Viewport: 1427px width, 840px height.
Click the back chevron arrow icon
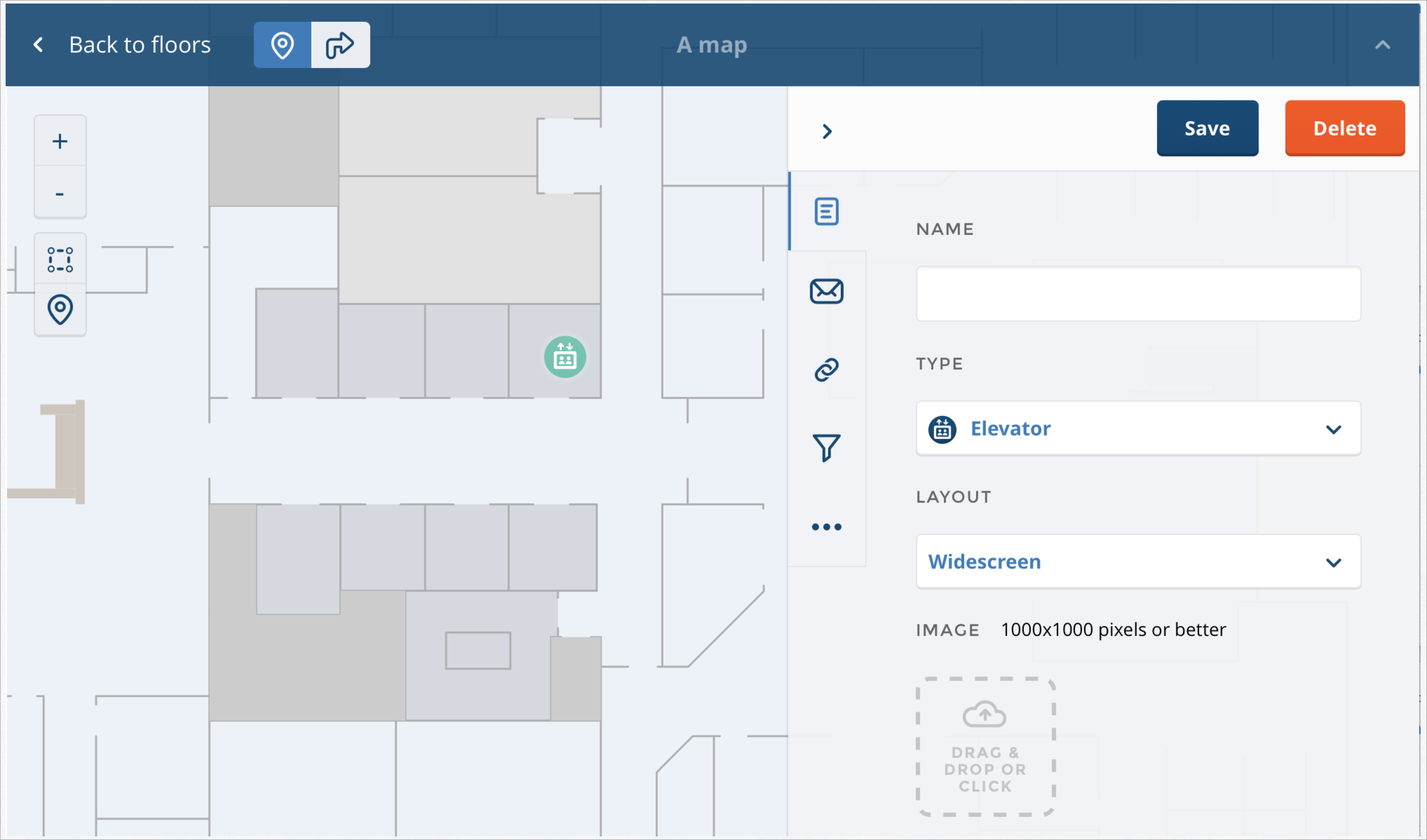(38, 45)
